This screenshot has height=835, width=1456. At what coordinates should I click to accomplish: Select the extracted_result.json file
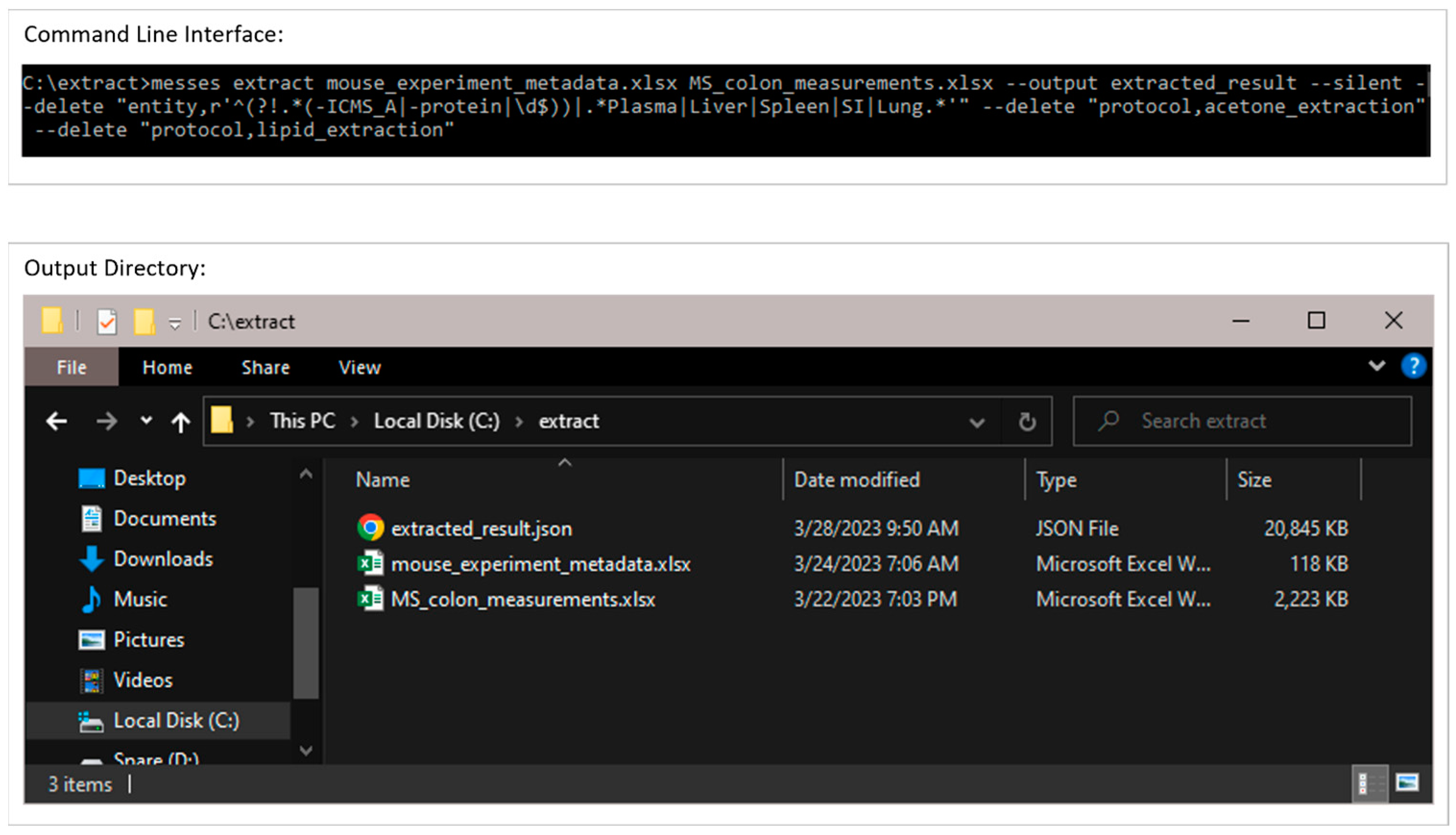481,528
